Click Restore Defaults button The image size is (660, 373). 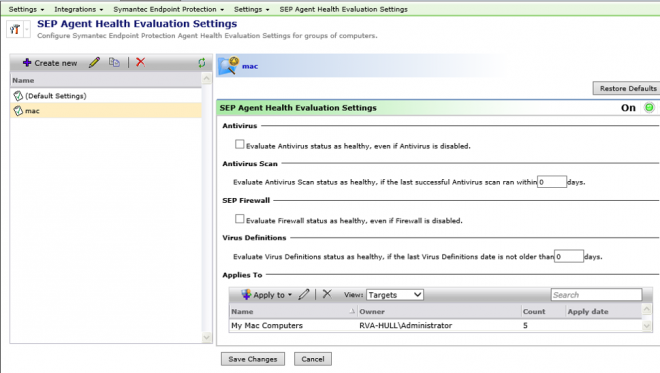[x=627, y=88]
